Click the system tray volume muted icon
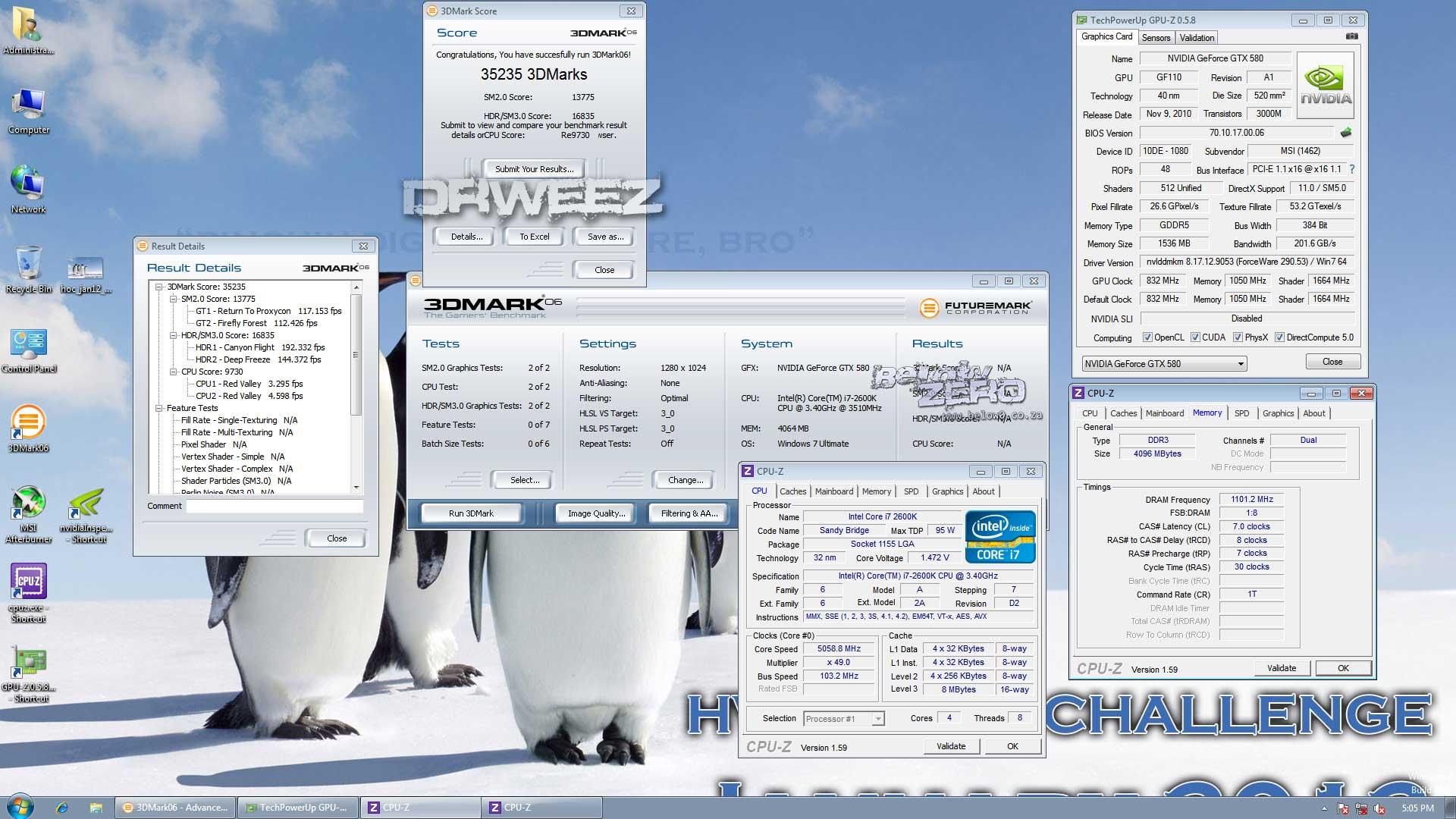 tap(1380, 808)
